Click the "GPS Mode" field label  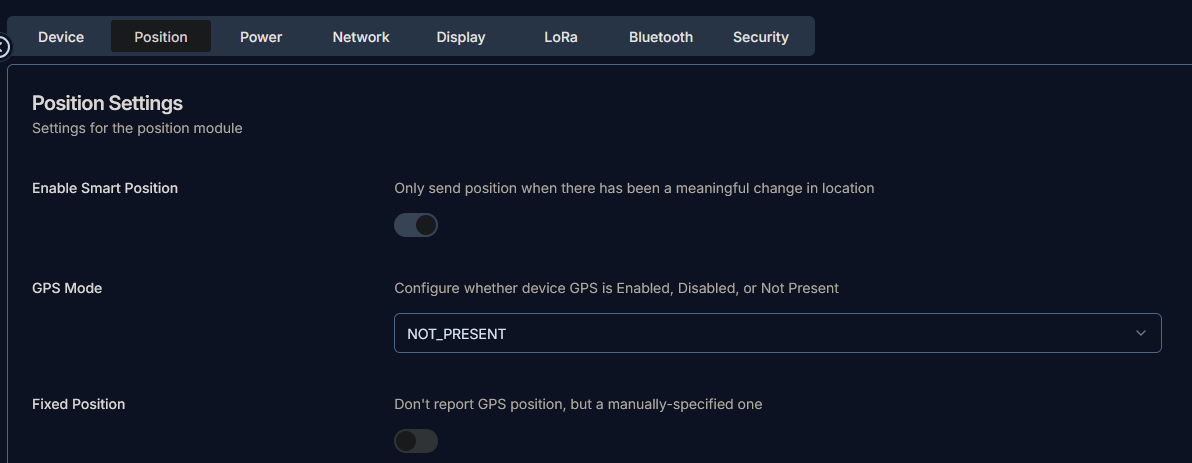pyautogui.click(x=67, y=288)
